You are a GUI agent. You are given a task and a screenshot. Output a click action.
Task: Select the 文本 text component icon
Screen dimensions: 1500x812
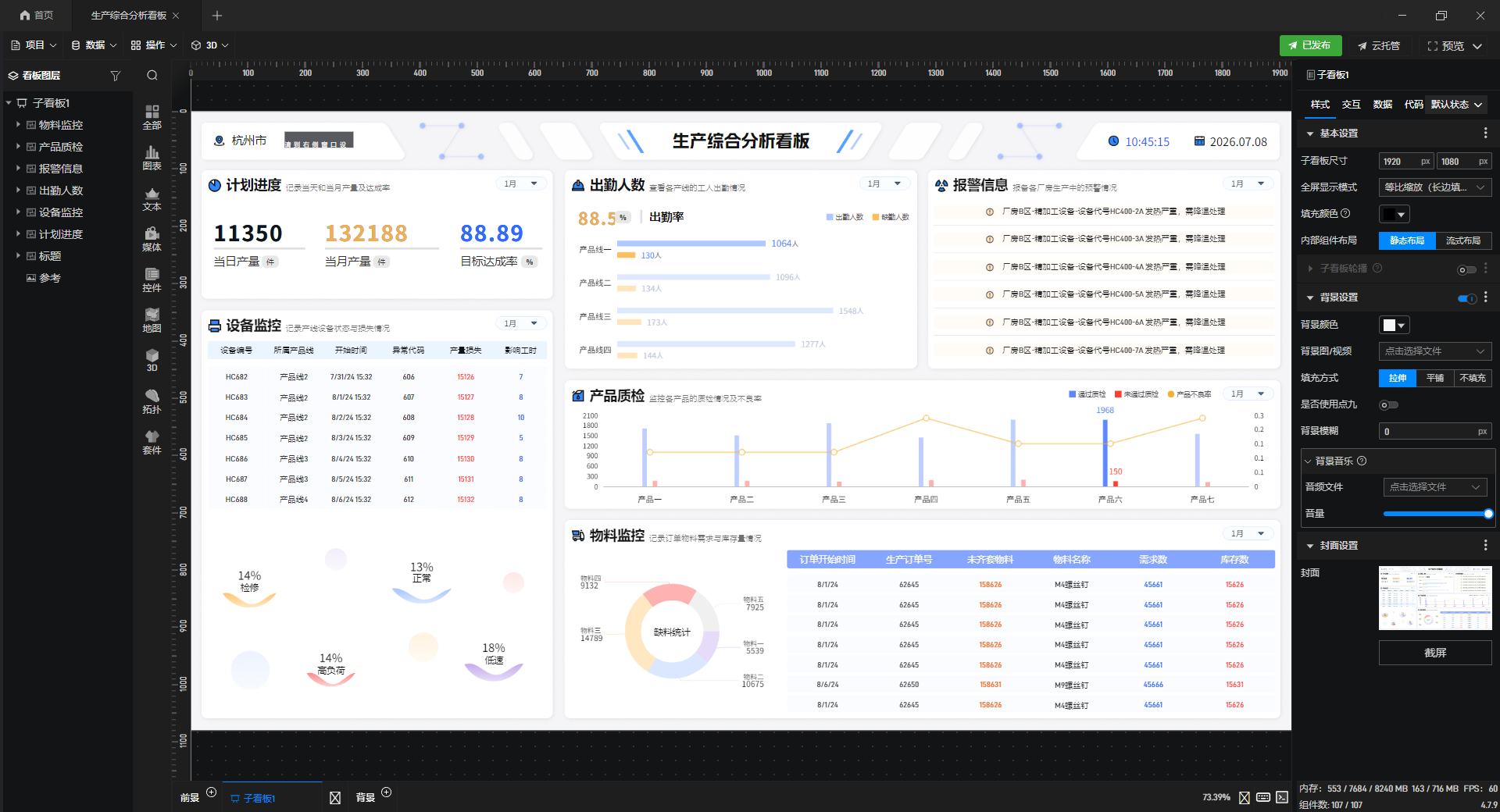152,199
